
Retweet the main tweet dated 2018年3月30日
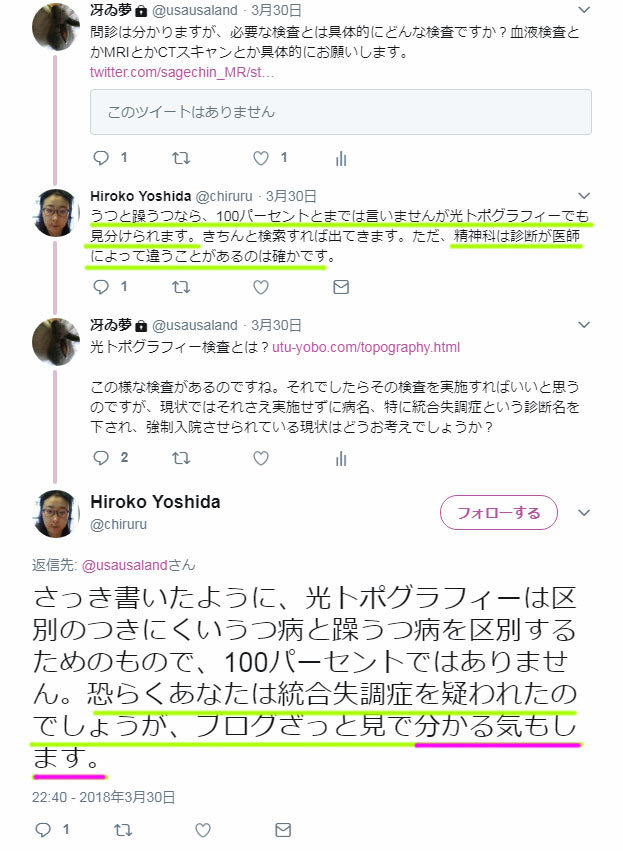click(x=123, y=830)
